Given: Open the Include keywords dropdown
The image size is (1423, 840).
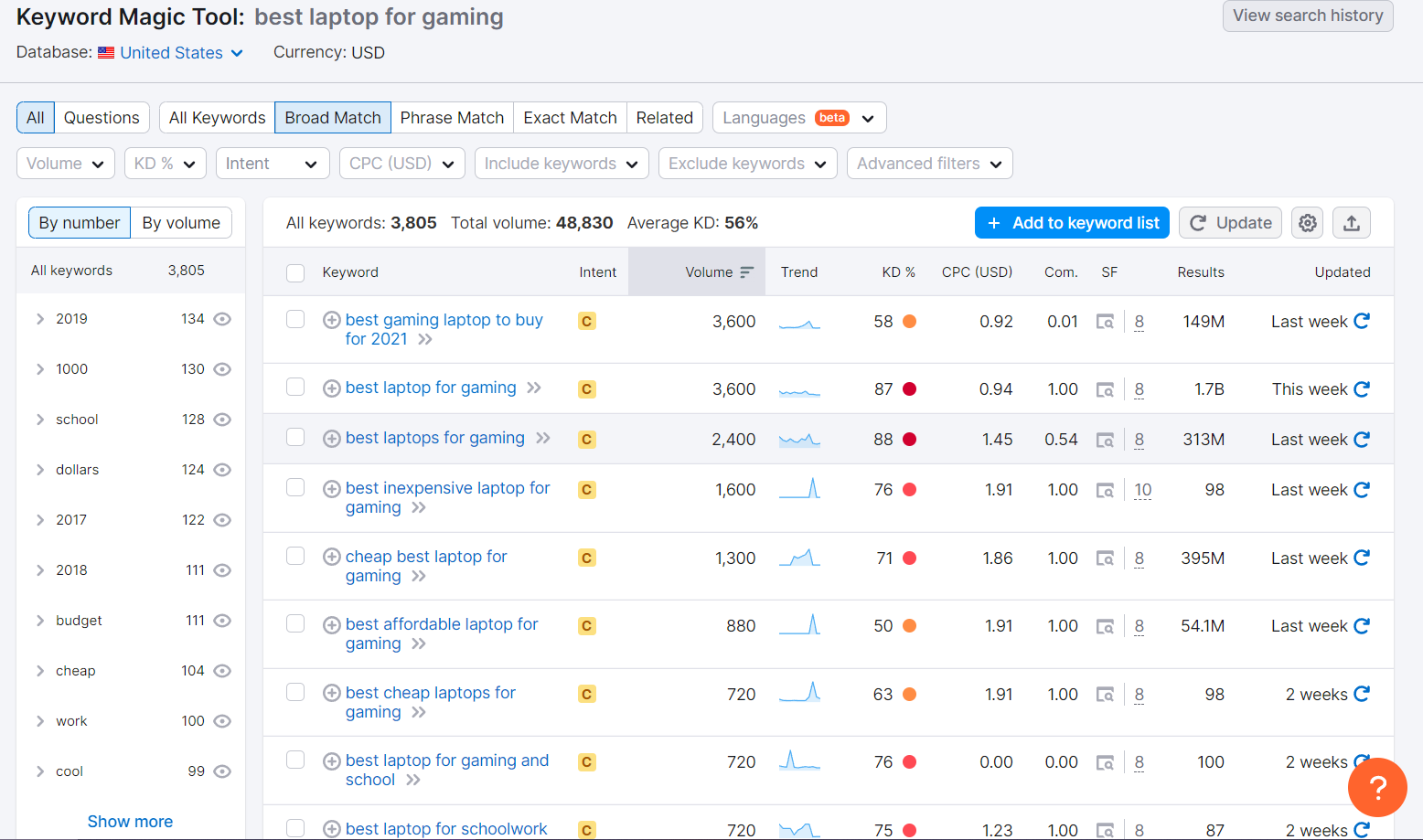Looking at the screenshot, I should click(562, 164).
